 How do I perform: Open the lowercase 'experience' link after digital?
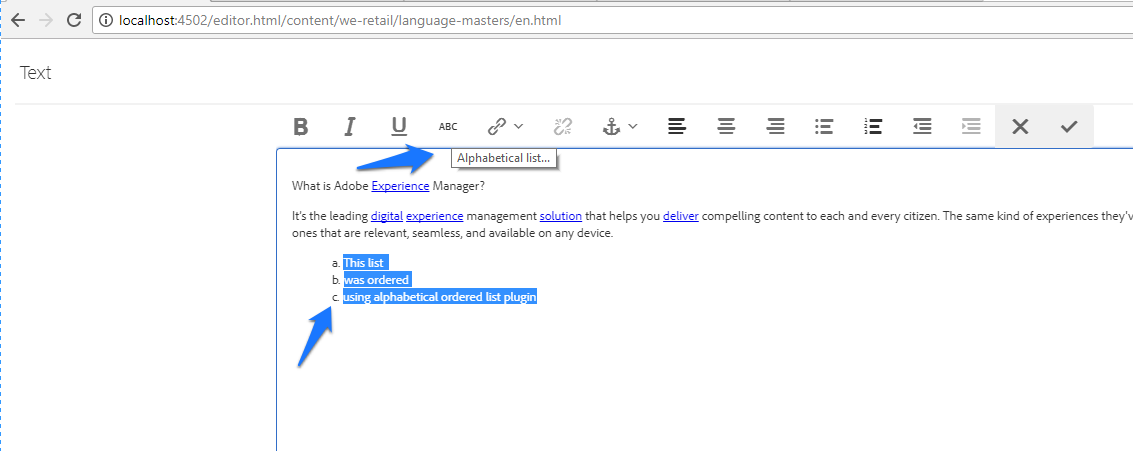click(434, 215)
